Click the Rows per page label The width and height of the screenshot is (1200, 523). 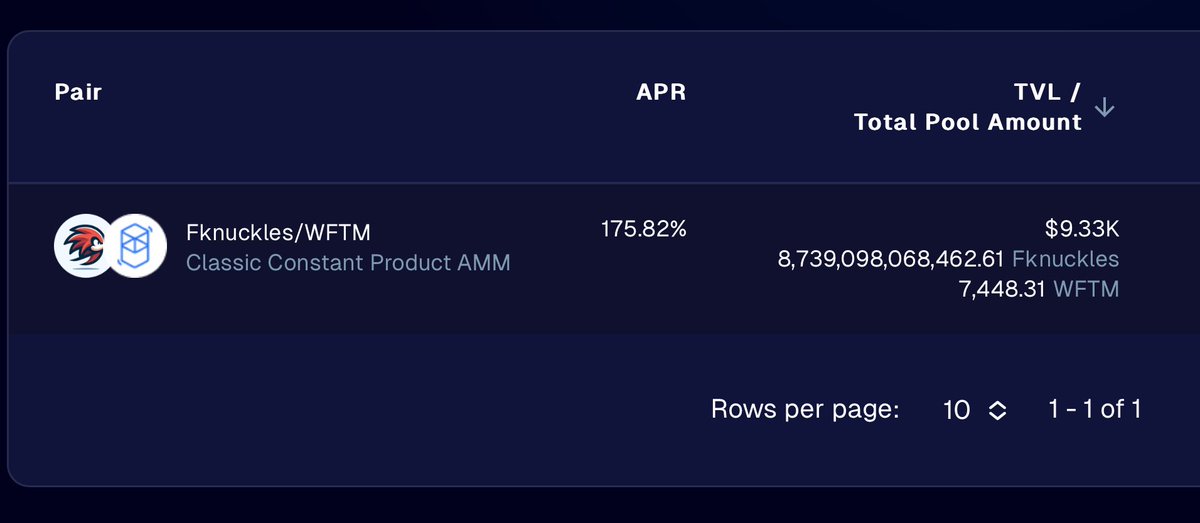pyautogui.click(x=805, y=409)
